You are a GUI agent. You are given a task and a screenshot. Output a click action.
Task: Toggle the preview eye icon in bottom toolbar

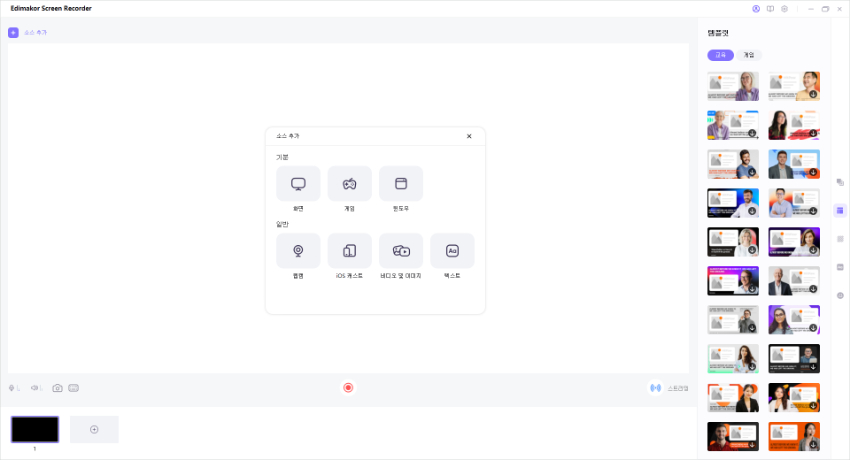coord(35,388)
